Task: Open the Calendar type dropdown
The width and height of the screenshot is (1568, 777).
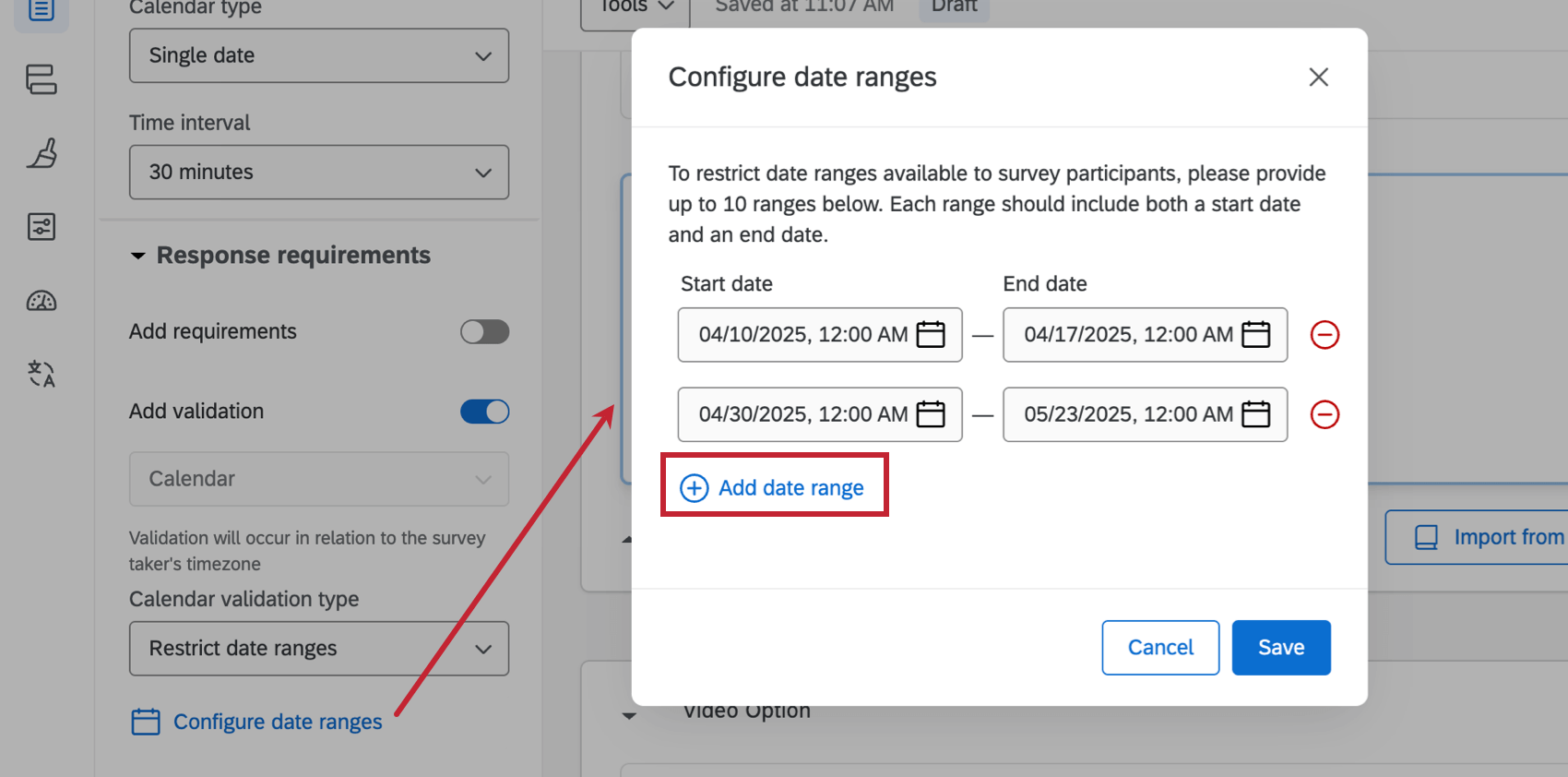Action: tap(318, 55)
